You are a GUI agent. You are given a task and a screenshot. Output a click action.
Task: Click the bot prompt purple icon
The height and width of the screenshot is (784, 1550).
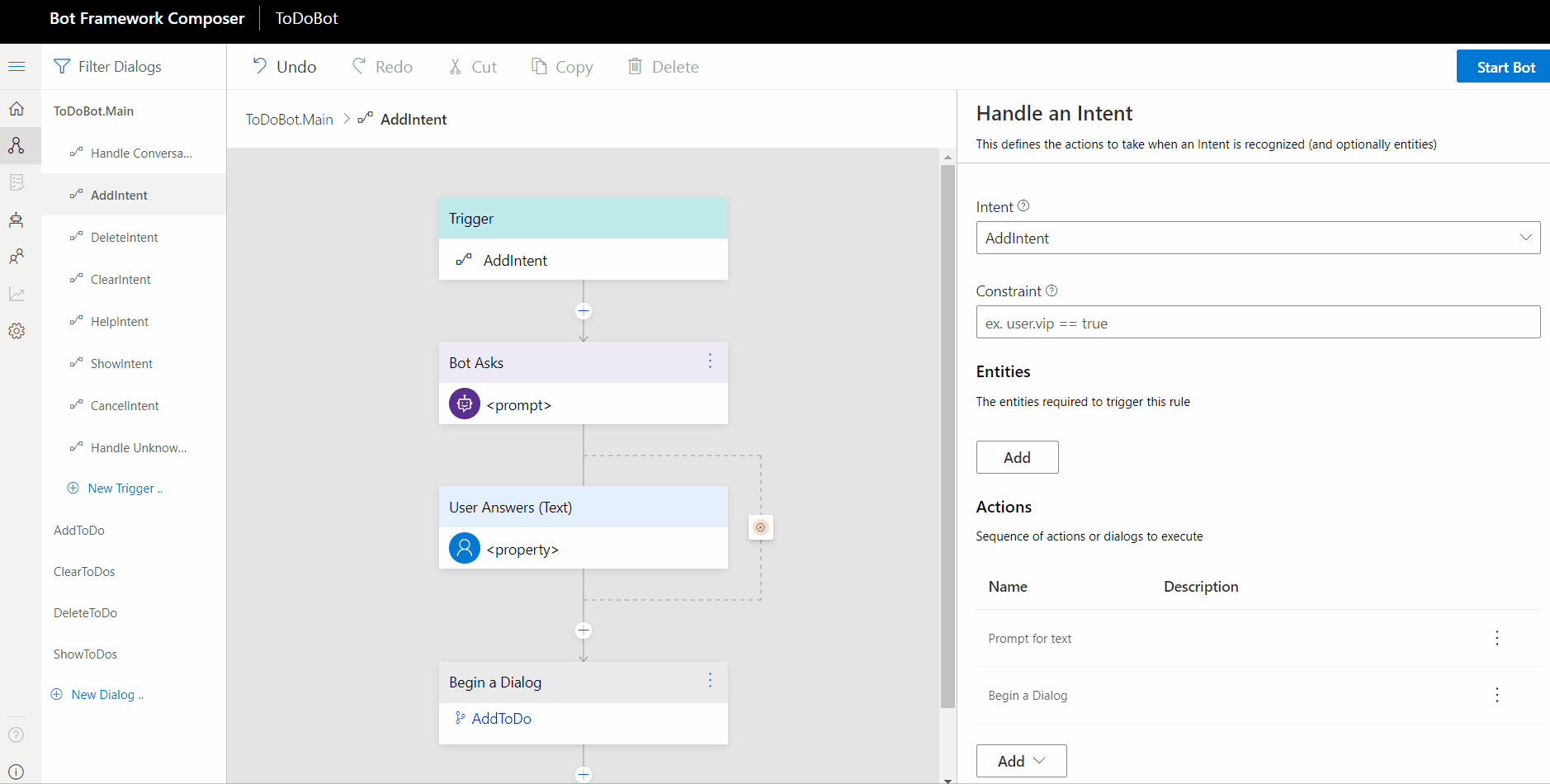coord(465,404)
